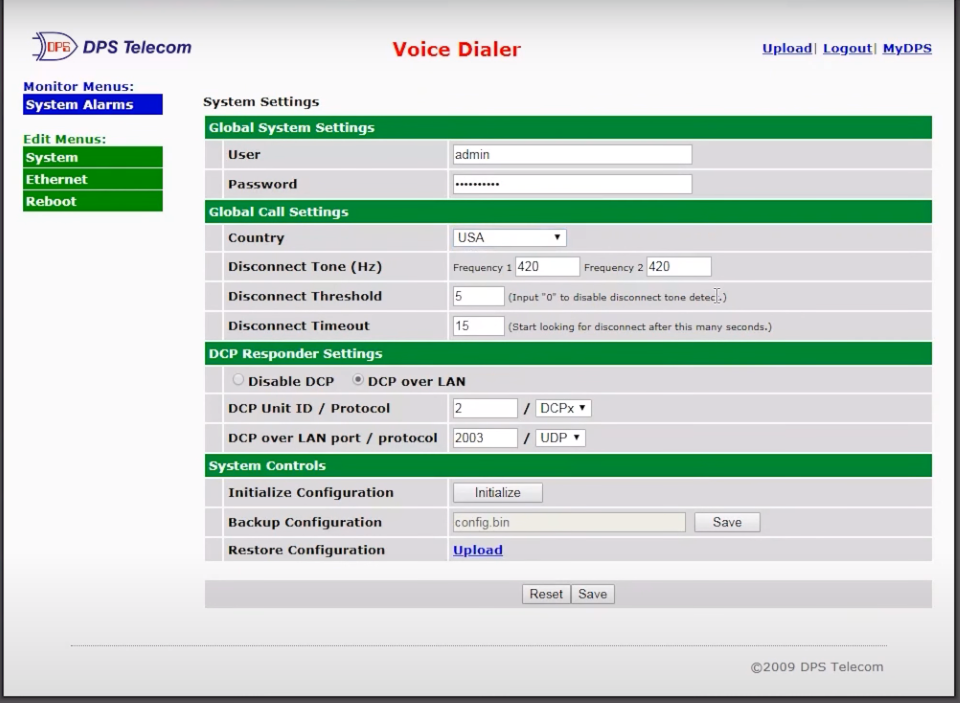
Task: Open the DCPx protocol dropdown
Action: [x=563, y=408]
